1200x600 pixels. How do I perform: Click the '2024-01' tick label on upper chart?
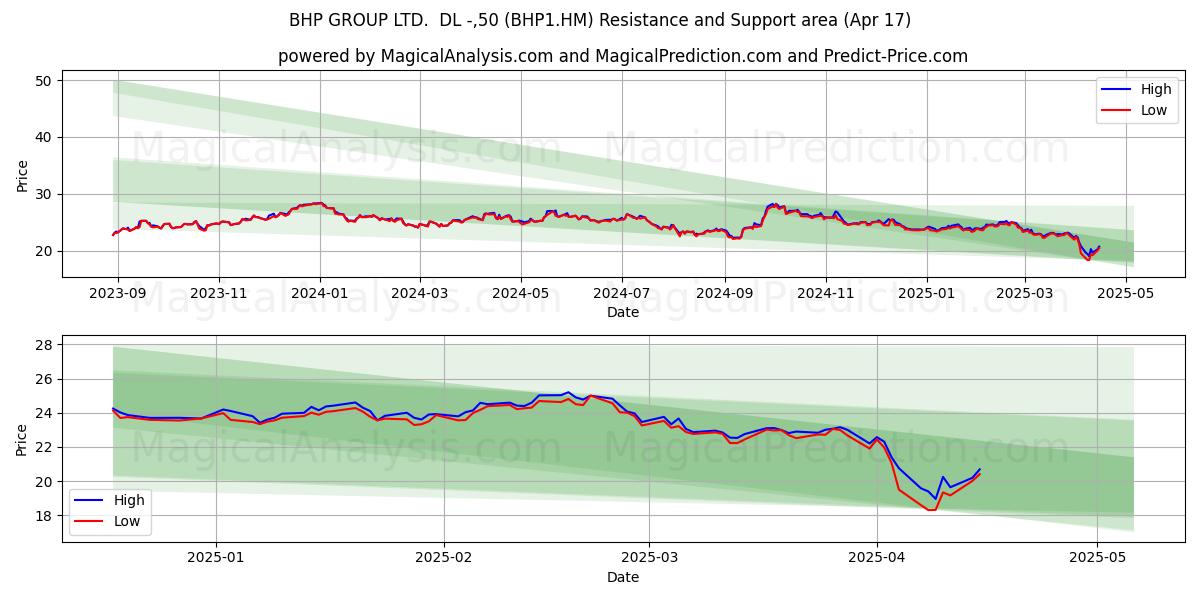coord(320,294)
